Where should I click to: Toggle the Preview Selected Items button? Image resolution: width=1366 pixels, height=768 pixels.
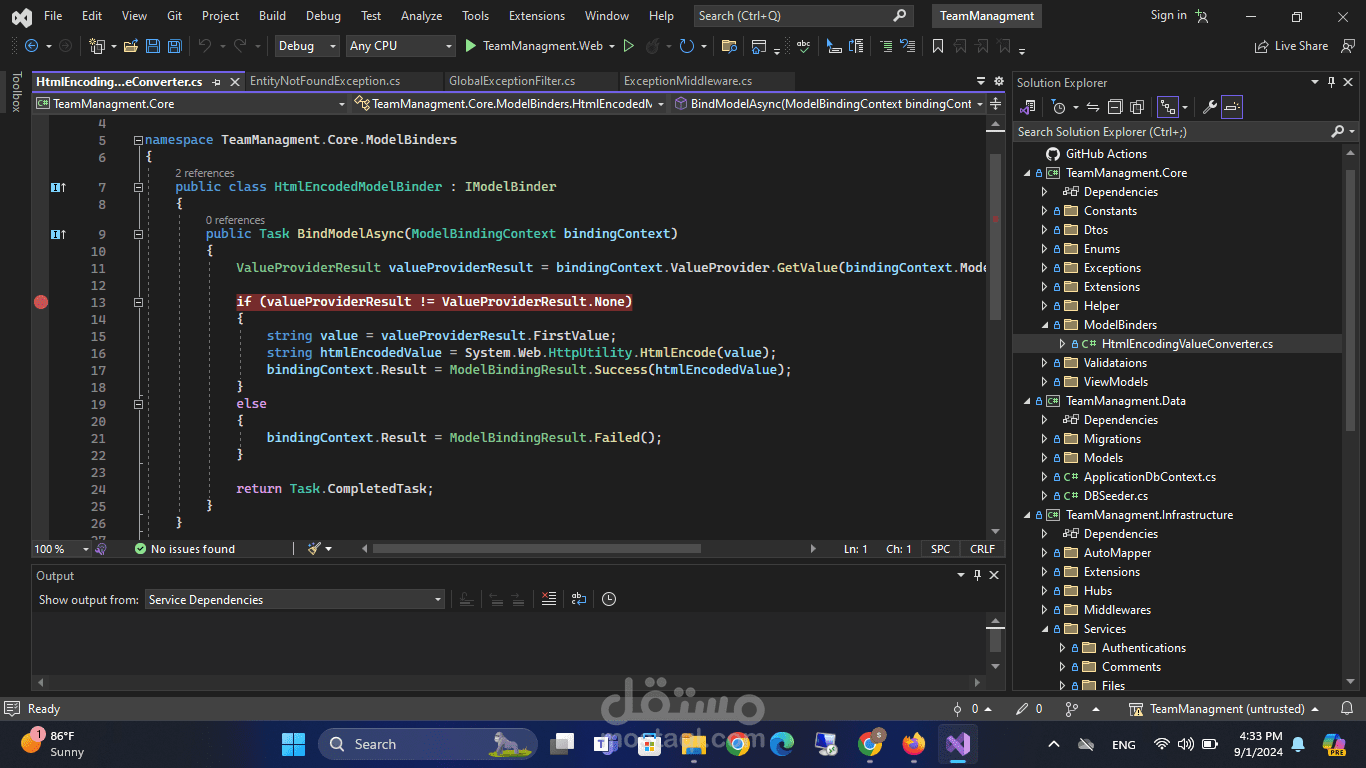1232,107
